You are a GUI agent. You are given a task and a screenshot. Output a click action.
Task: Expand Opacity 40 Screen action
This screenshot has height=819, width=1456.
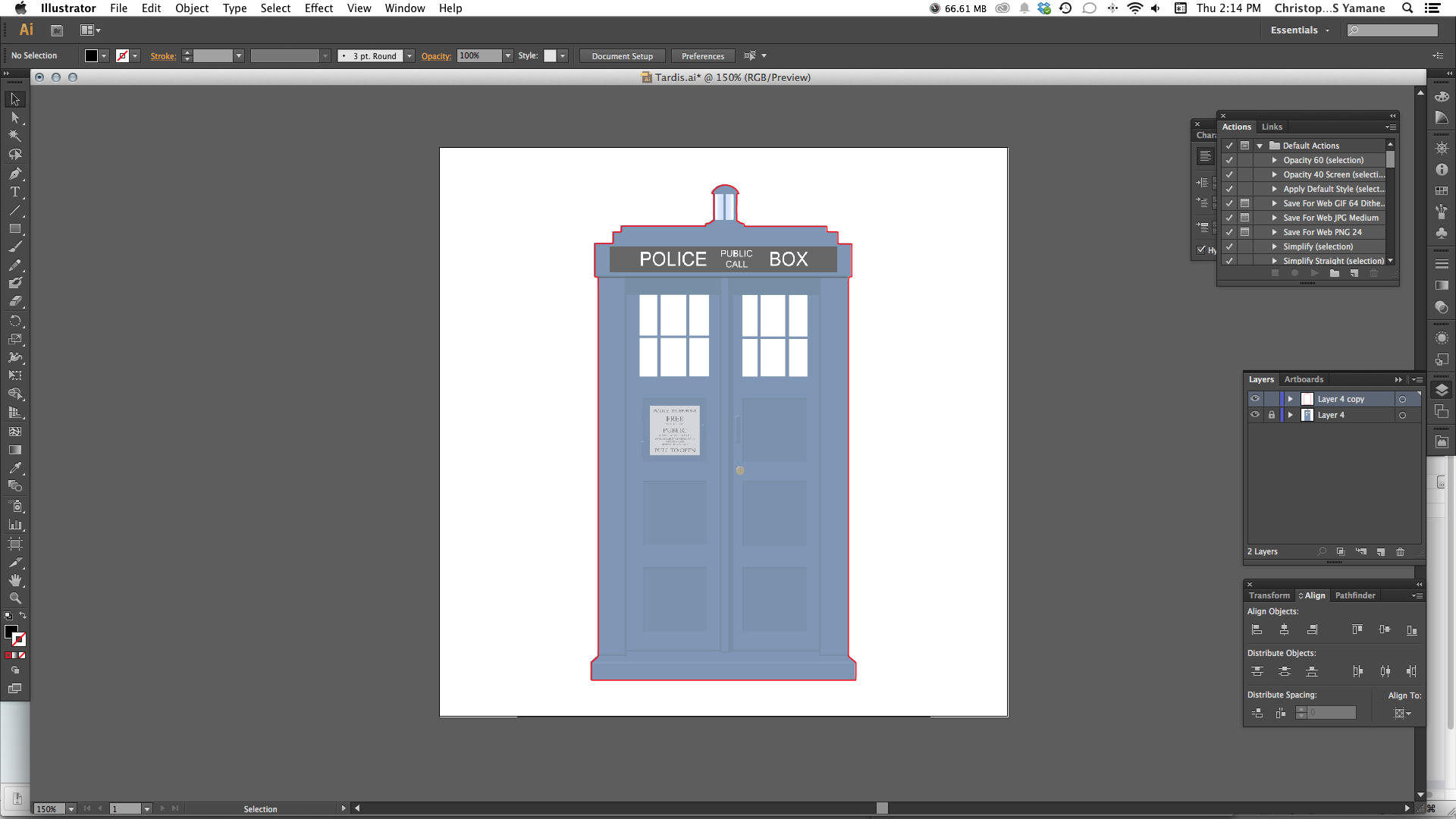coord(1274,174)
